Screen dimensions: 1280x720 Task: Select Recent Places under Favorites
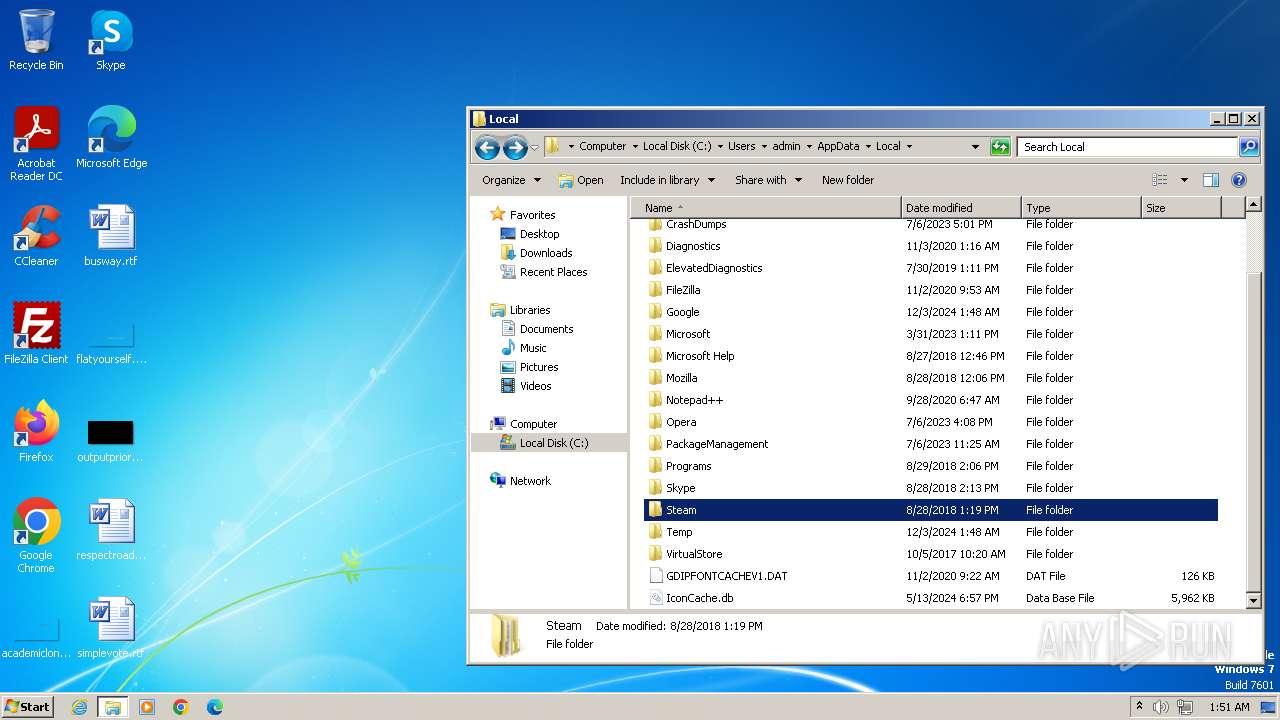553,272
